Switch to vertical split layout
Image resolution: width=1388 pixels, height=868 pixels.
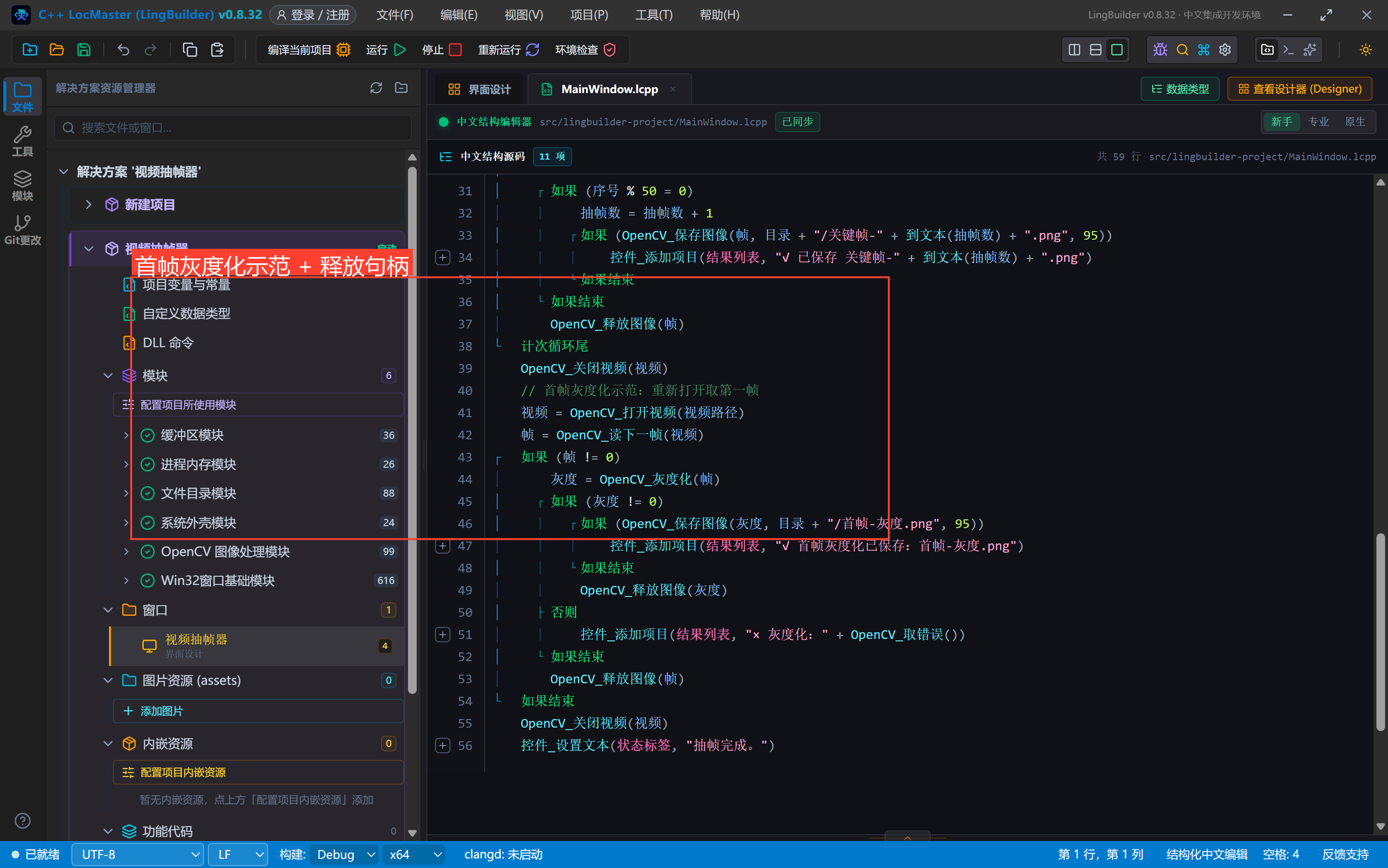tap(1075, 50)
